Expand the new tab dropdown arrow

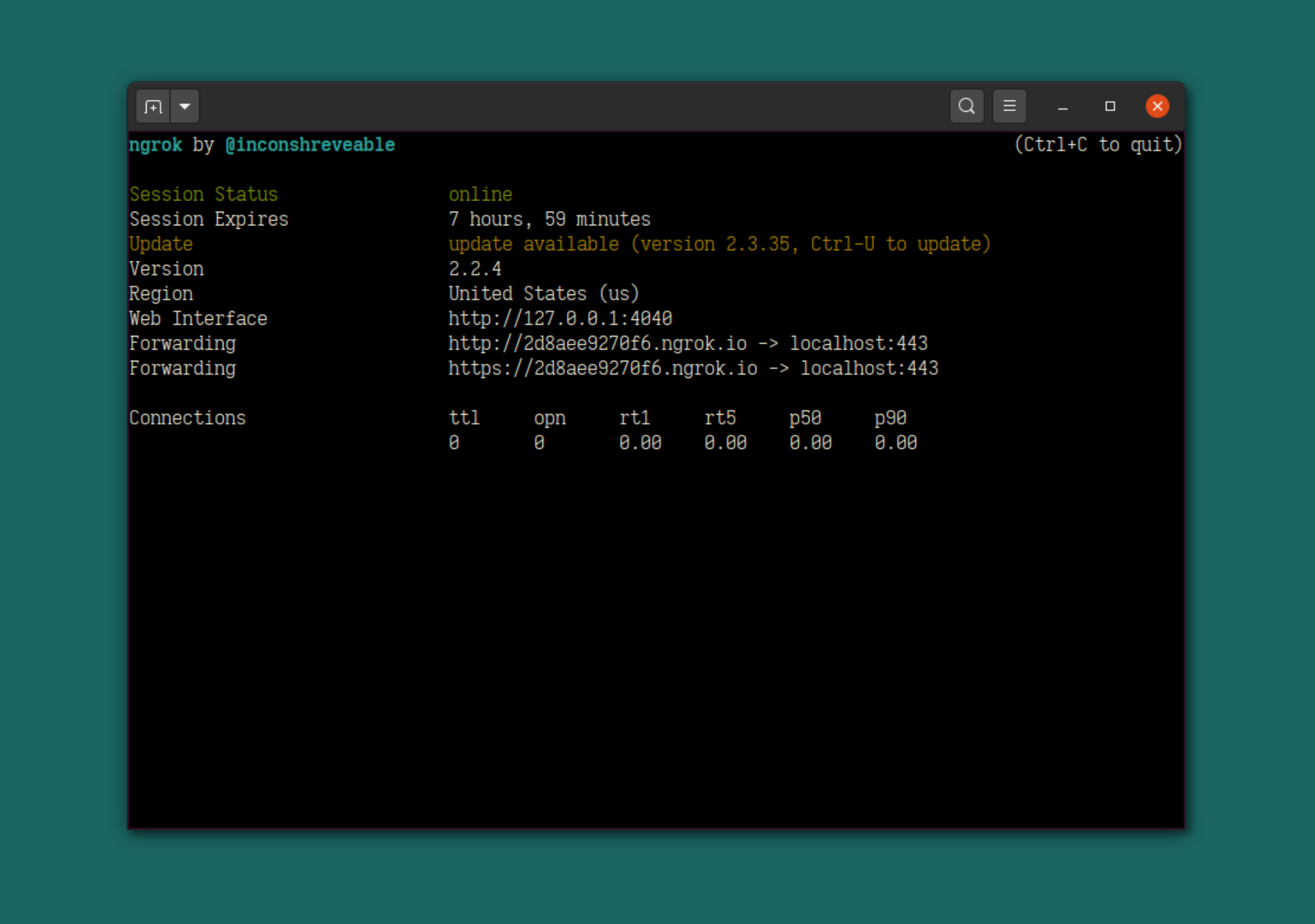pyautogui.click(x=185, y=106)
